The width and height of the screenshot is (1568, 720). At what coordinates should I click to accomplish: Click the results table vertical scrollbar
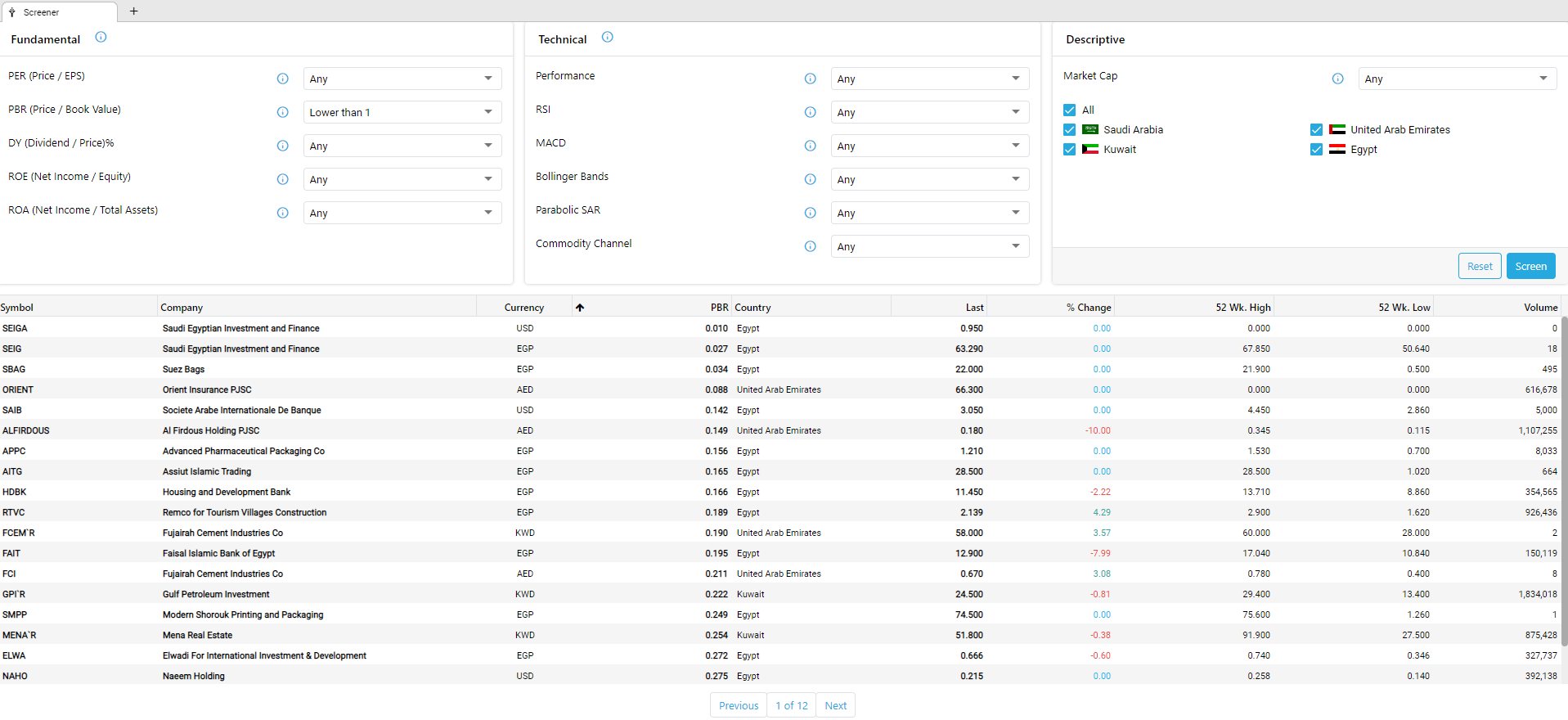(x=1564, y=483)
